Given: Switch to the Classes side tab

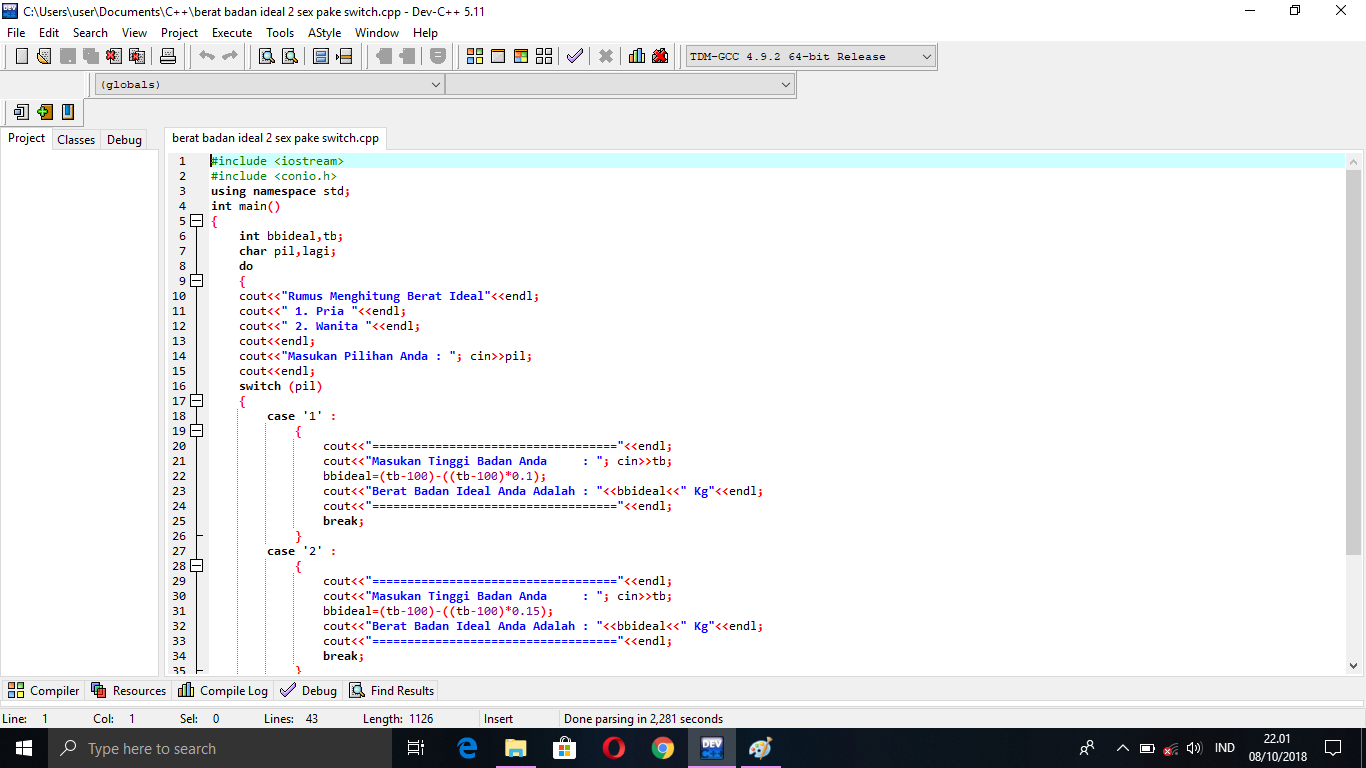Looking at the screenshot, I should click(x=76, y=140).
